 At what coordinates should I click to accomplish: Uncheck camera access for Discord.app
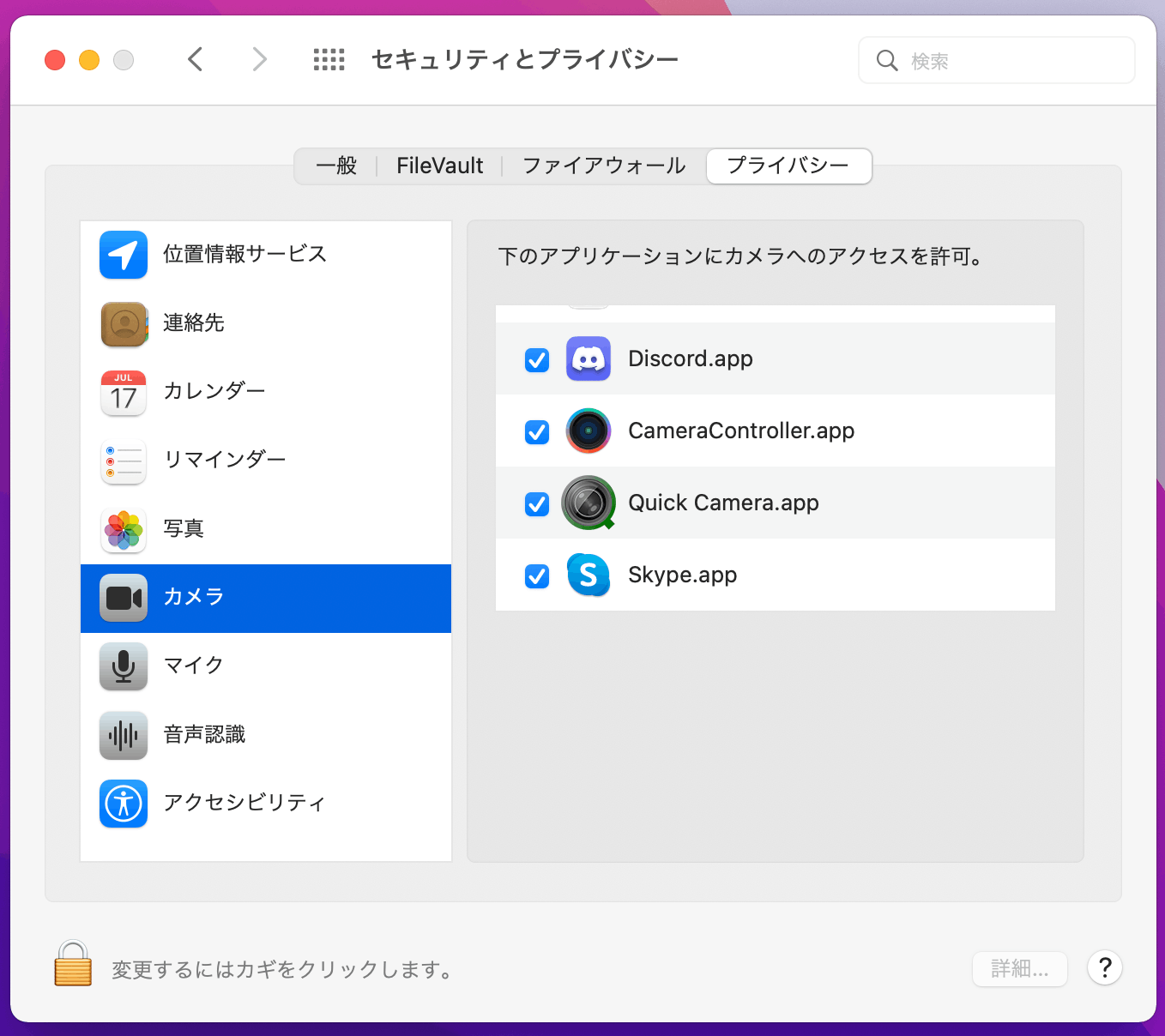[x=537, y=360]
